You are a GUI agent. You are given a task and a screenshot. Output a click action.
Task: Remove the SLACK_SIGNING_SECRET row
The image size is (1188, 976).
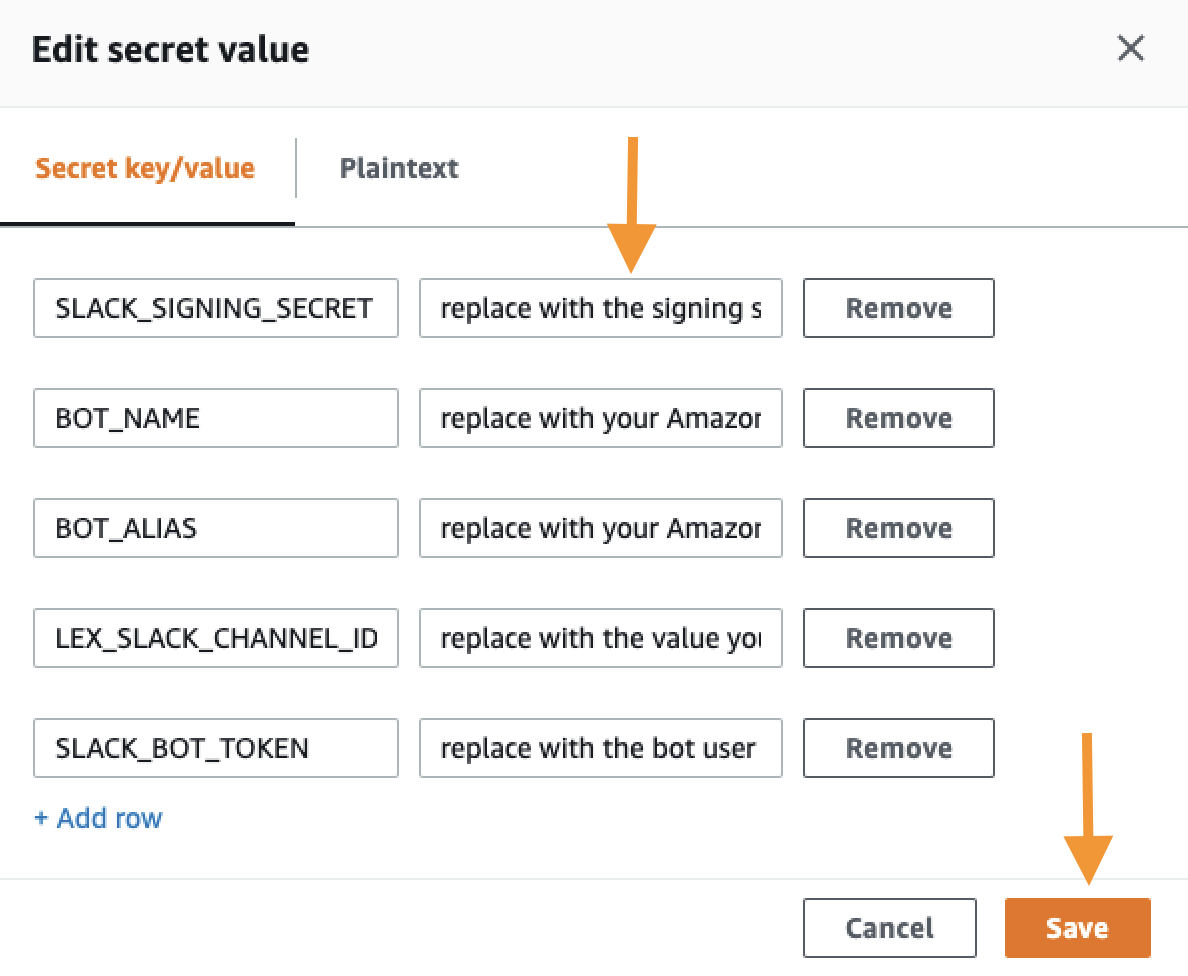pyautogui.click(x=898, y=308)
